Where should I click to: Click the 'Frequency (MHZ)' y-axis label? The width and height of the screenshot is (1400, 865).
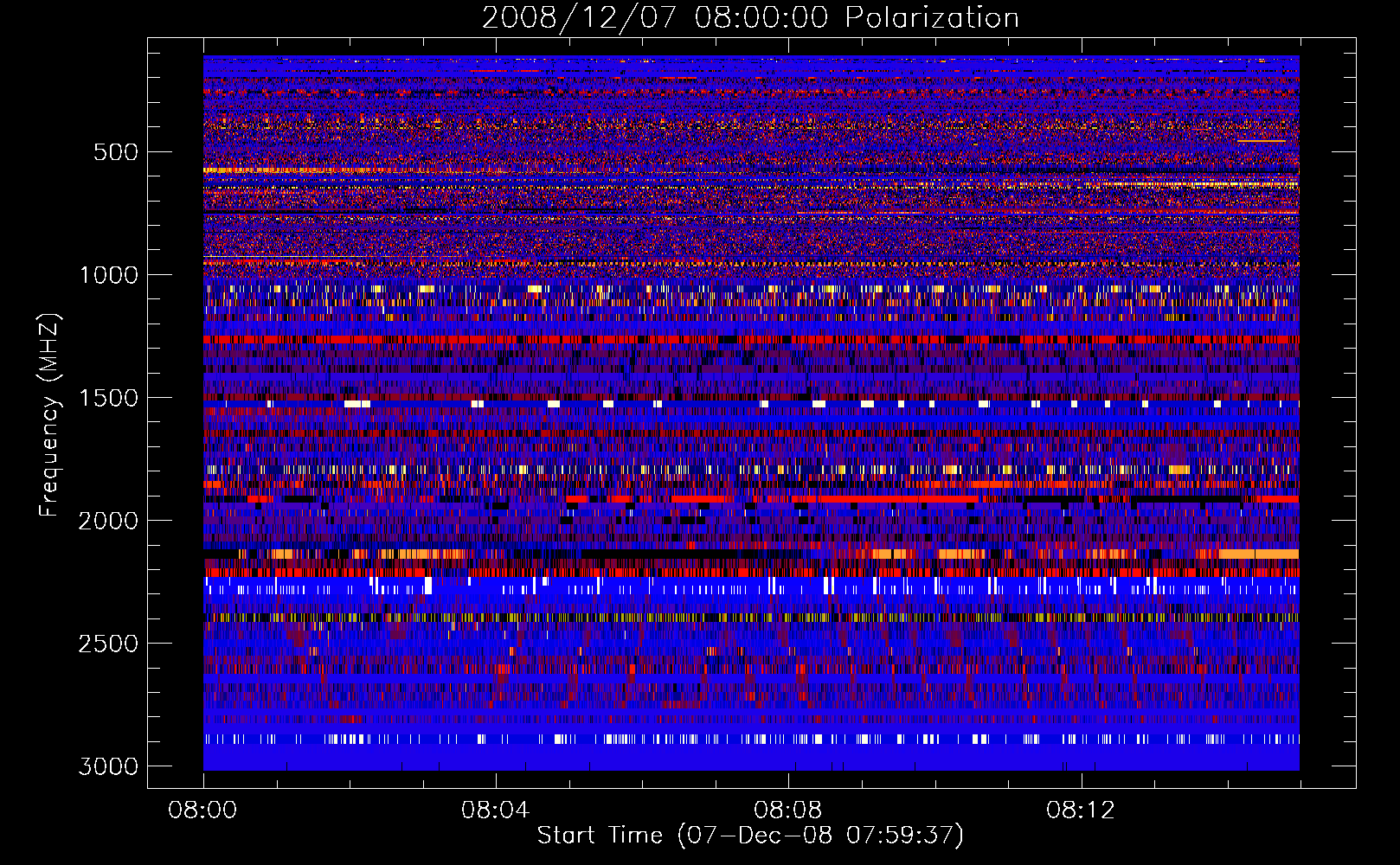tap(49, 415)
